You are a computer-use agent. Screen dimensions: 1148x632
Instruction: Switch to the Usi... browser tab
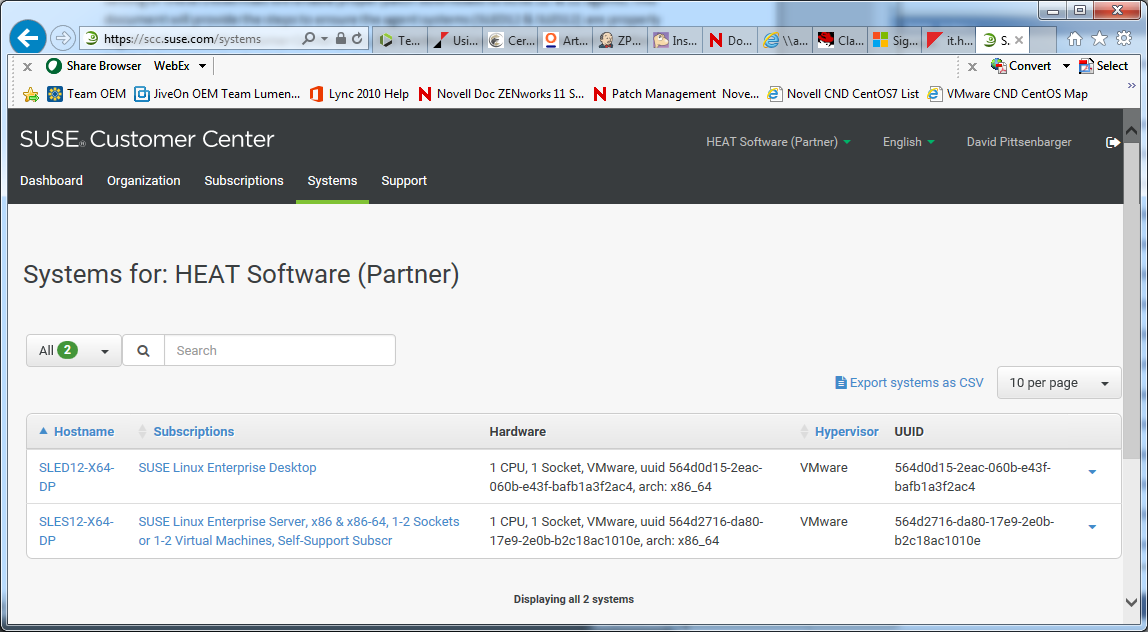pyautogui.click(x=455, y=40)
